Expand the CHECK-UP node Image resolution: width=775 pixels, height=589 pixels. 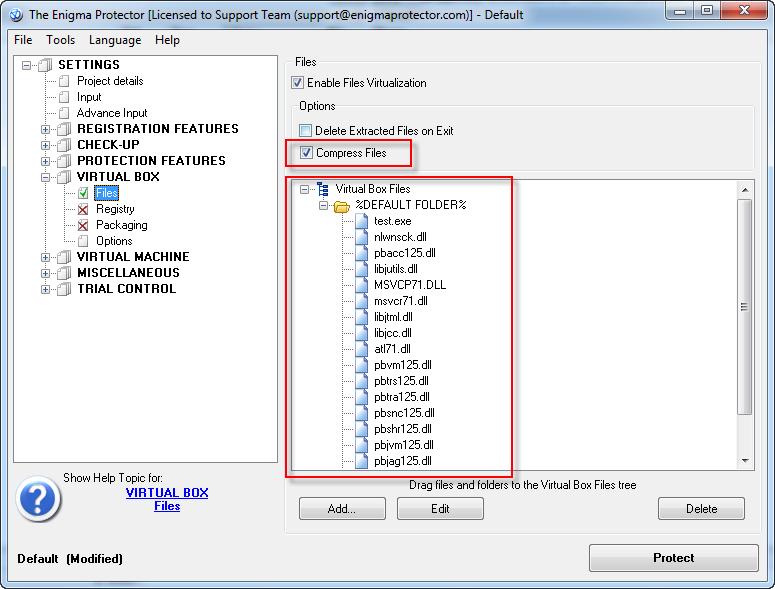(45, 145)
